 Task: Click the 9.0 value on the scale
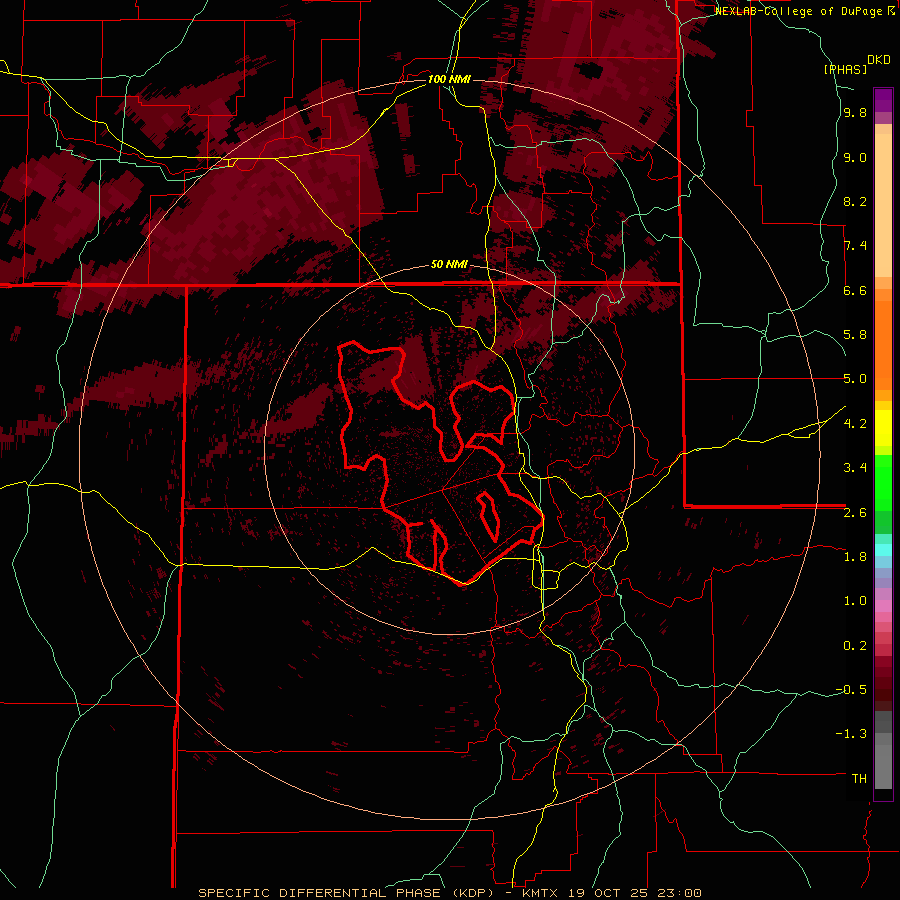click(855, 158)
